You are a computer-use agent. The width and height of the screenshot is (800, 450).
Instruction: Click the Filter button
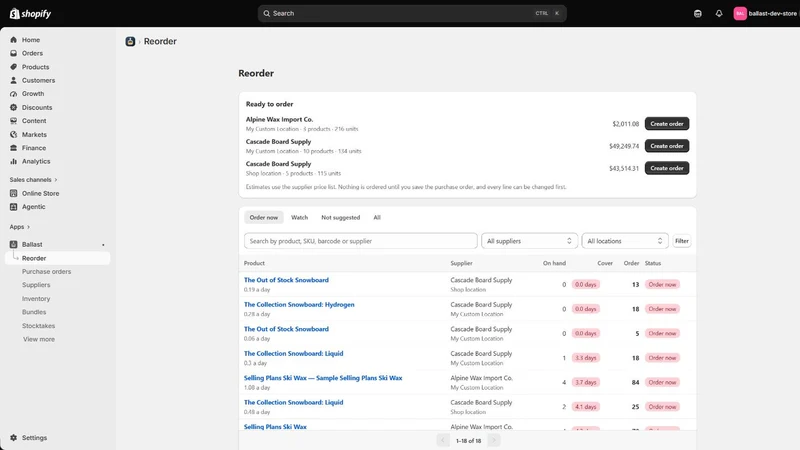pyautogui.click(x=682, y=241)
